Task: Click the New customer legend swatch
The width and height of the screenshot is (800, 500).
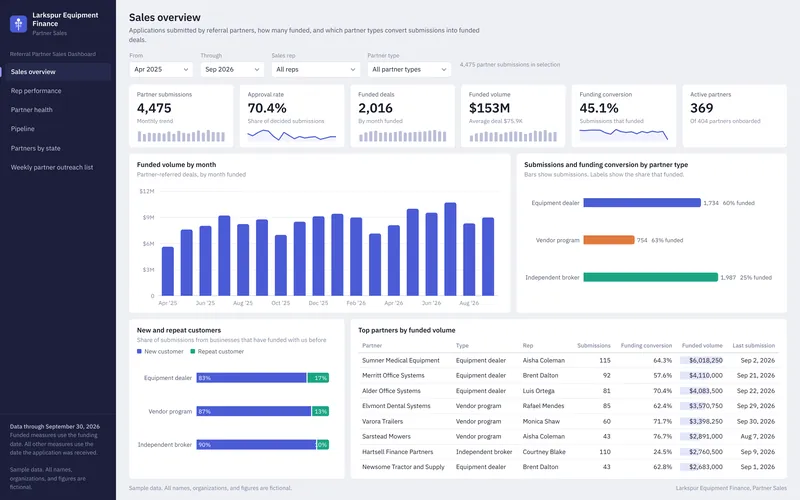Action: click(x=139, y=352)
